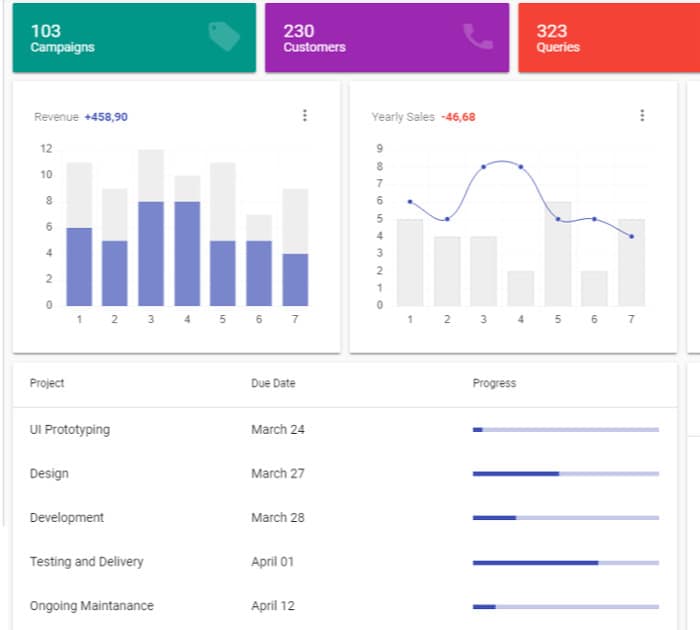Select the UI Prototyping project row
Image resolution: width=700 pixels, height=630 pixels.
coord(70,430)
